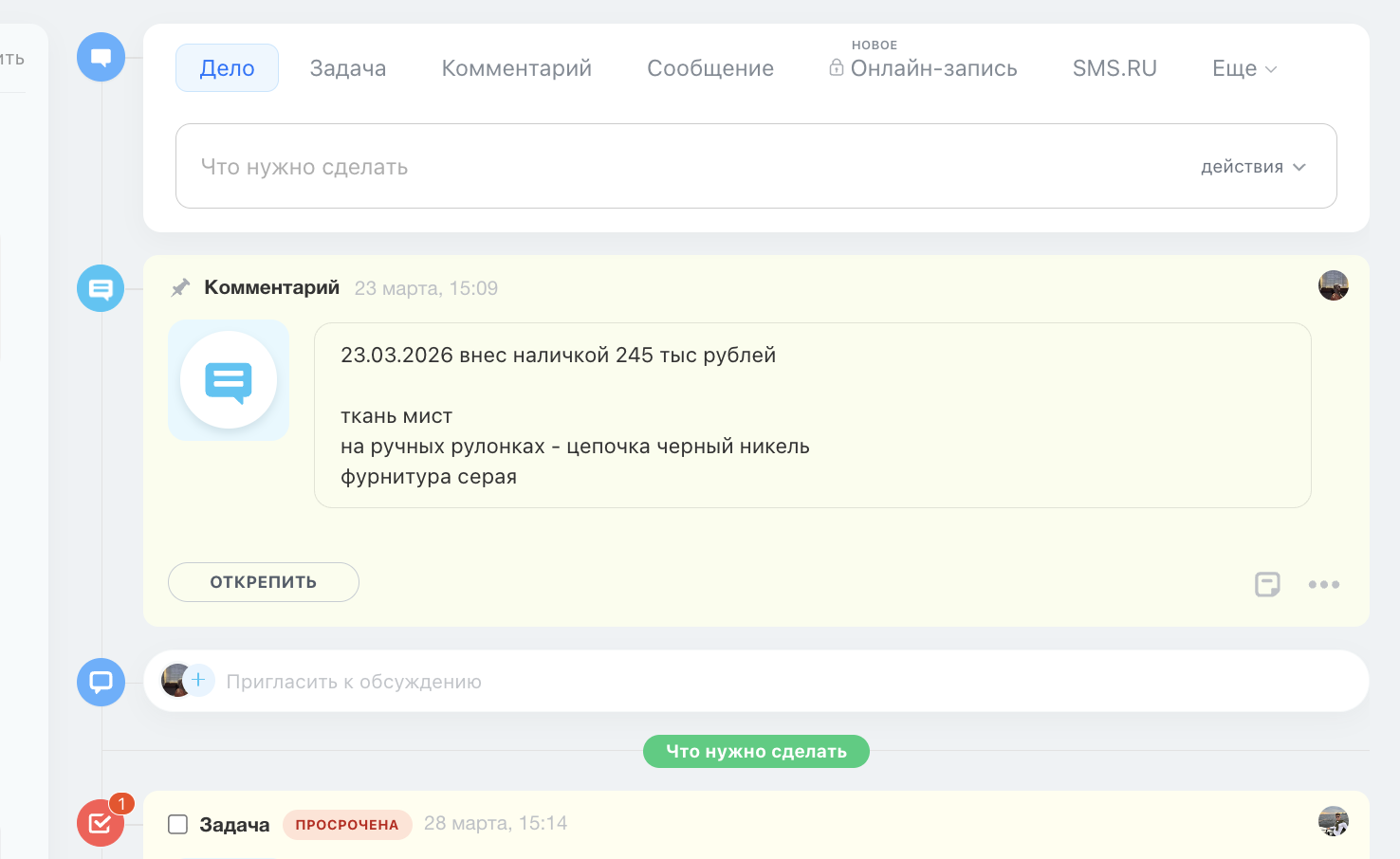Open the действия dropdown
Screen dimensions: 1400x859
1253,167
